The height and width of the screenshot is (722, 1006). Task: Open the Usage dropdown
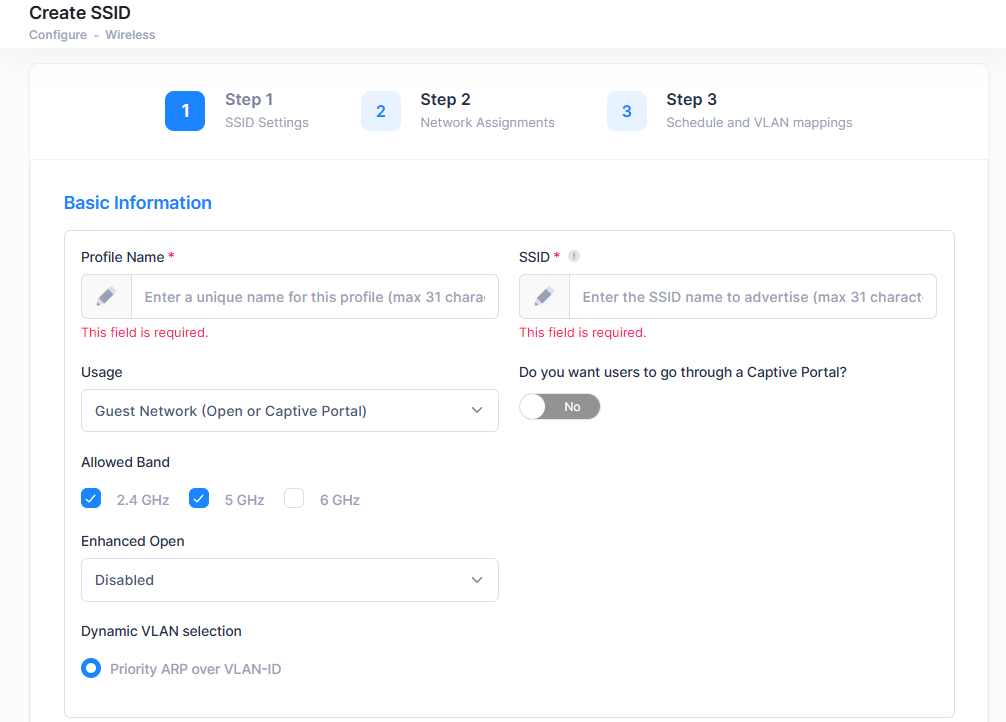[x=289, y=411]
